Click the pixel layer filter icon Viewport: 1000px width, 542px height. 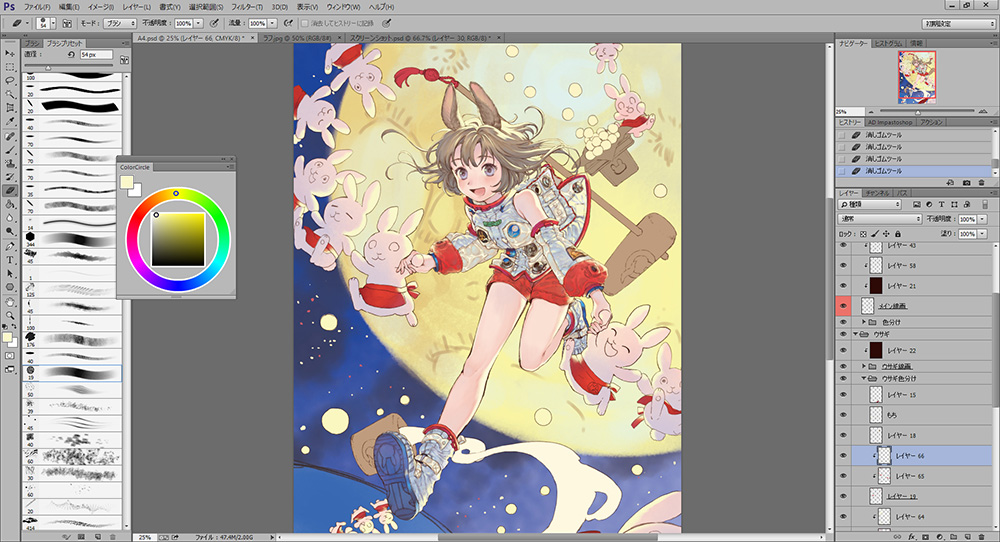[916, 204]
